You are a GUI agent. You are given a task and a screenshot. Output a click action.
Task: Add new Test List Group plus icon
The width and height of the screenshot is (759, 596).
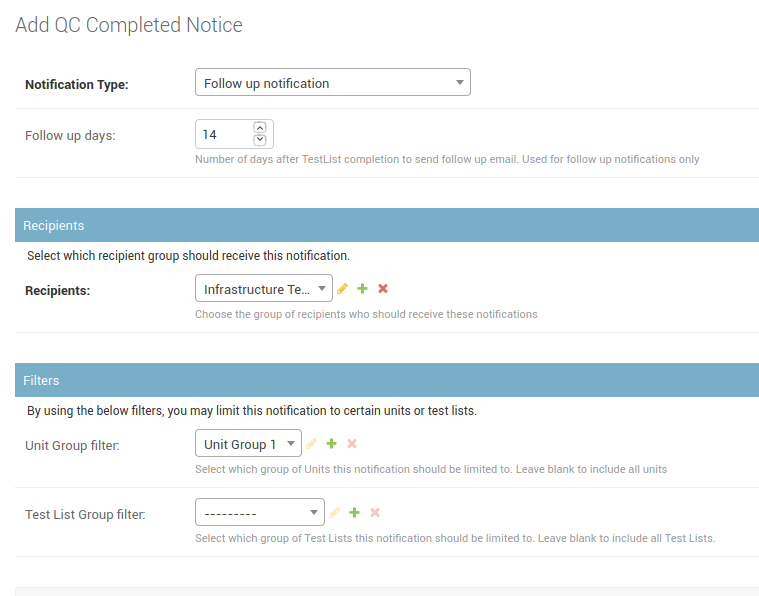[354, 512]
